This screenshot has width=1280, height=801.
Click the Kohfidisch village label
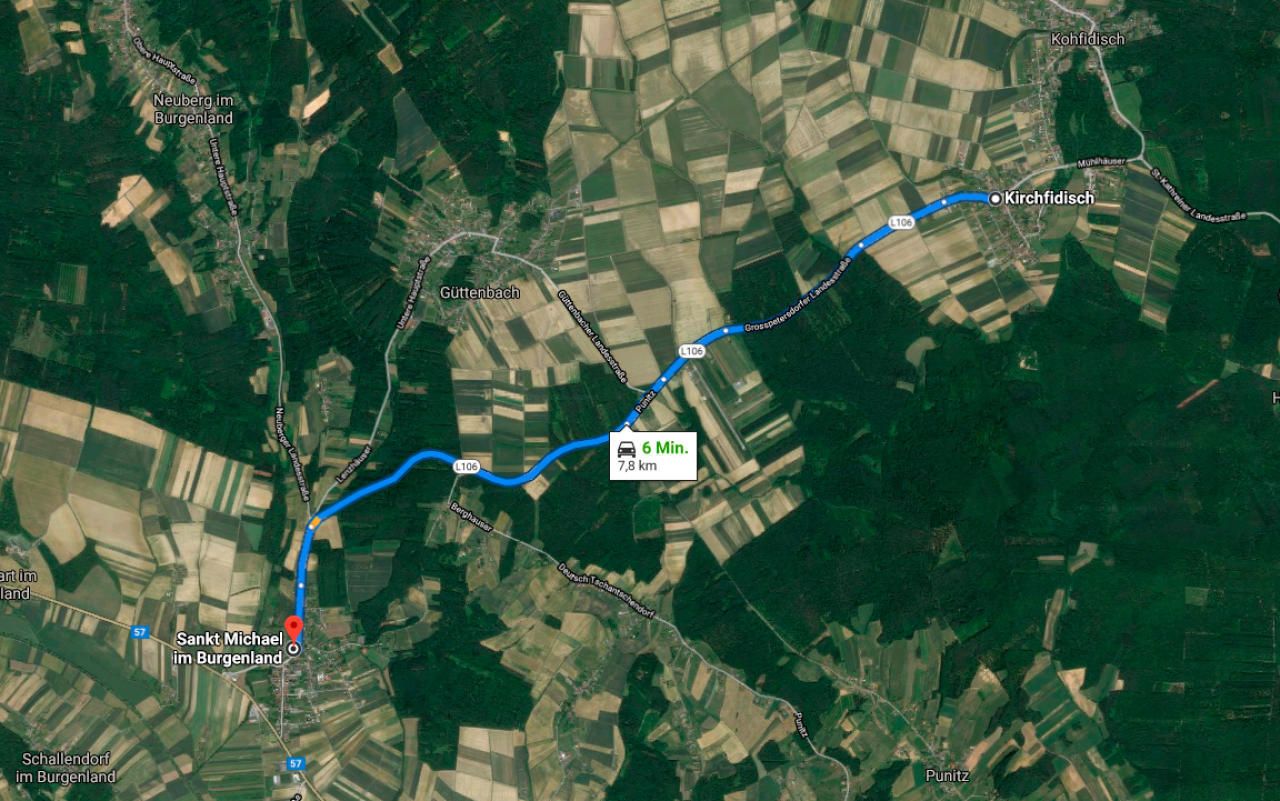(x=1088, y=39)
